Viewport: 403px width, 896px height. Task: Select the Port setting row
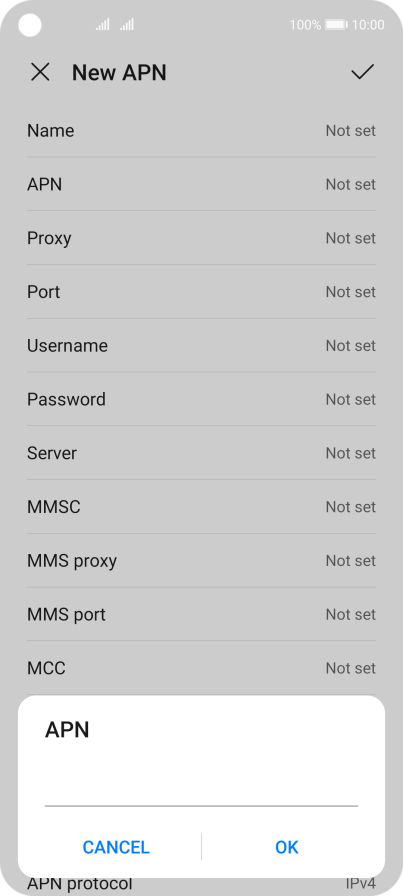pyautogui.click(x=201, y=292)
